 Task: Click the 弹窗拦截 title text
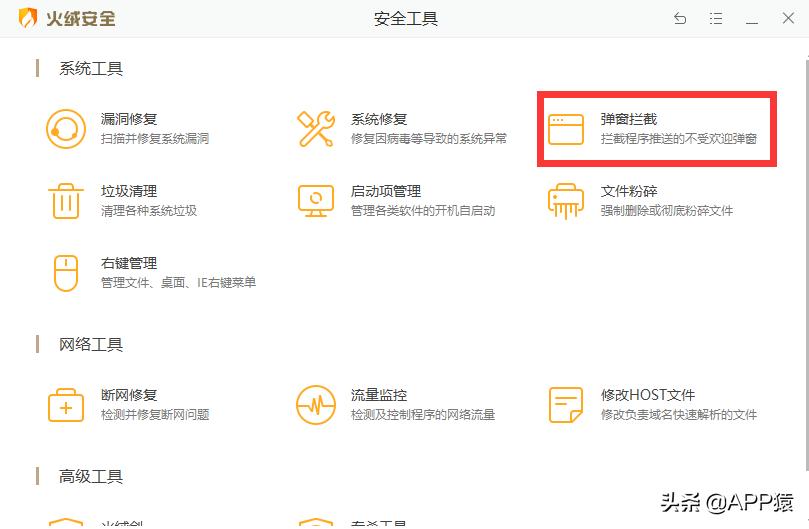click(x=629, y=119)
